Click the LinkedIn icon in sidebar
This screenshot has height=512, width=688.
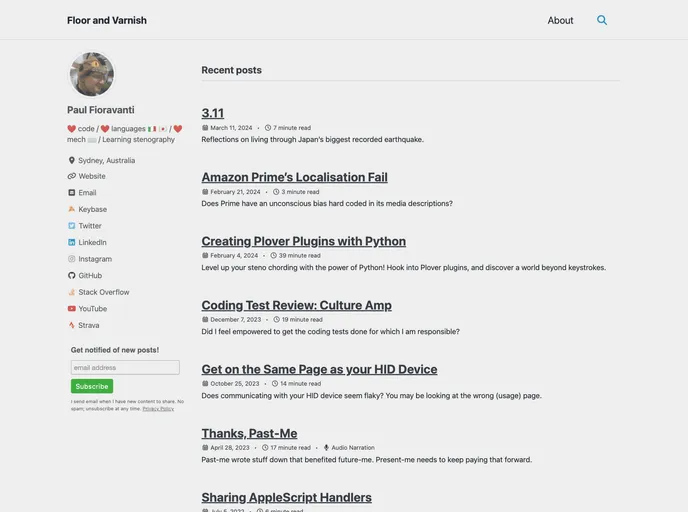click(x=72, y=243)
